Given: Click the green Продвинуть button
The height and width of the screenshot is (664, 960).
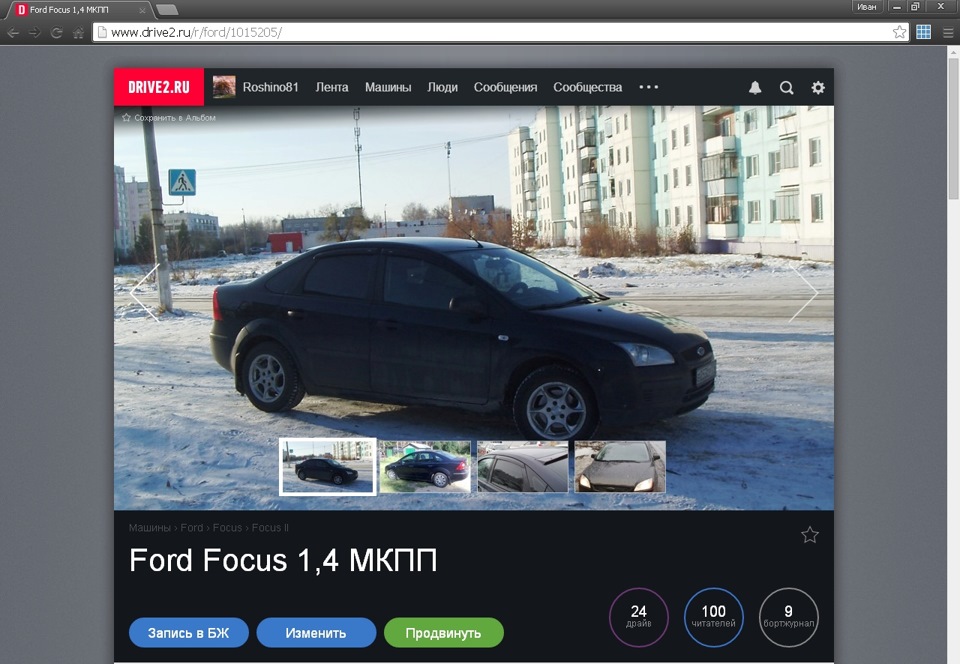Looking at the screenshot, I should (x=444, y=633).
